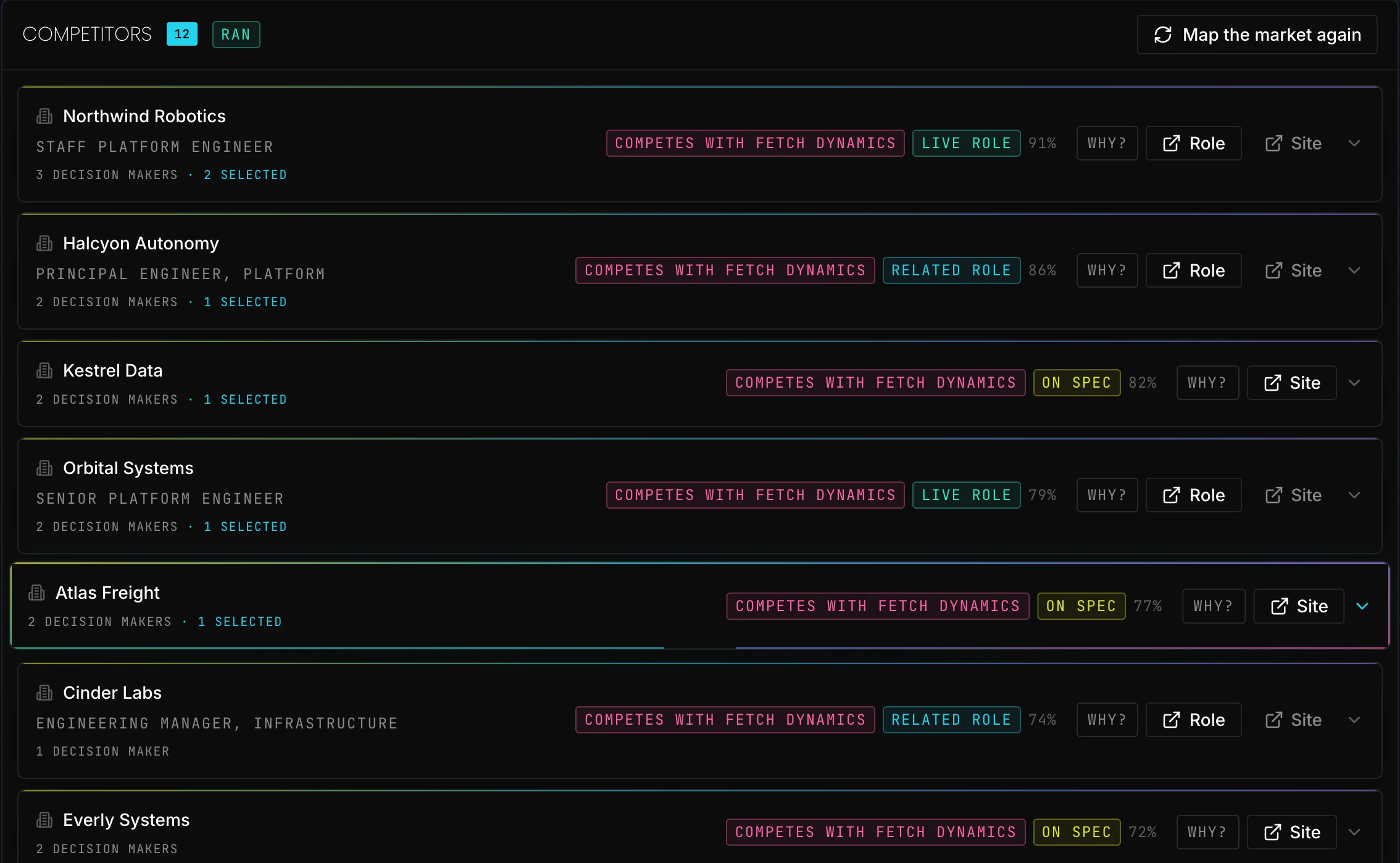Open the Site link for Northwind Robotics

[1293, 143]
